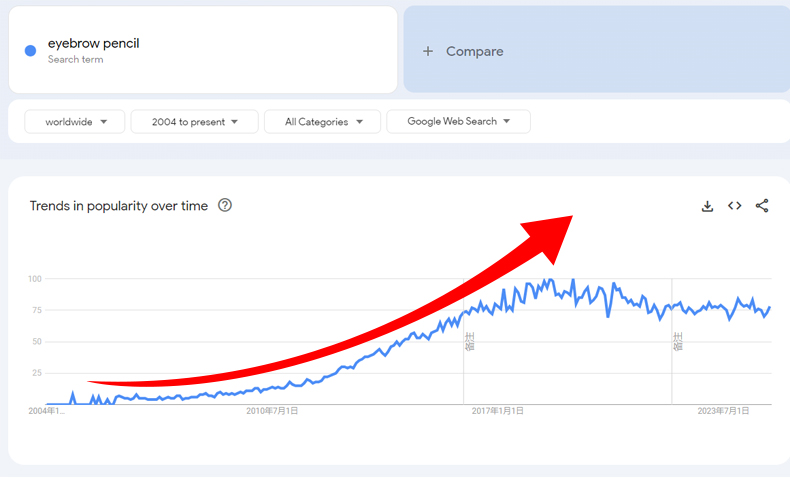Click the note marker near 2017
This screenshot has width=790, height=480.
click(469, 342)
